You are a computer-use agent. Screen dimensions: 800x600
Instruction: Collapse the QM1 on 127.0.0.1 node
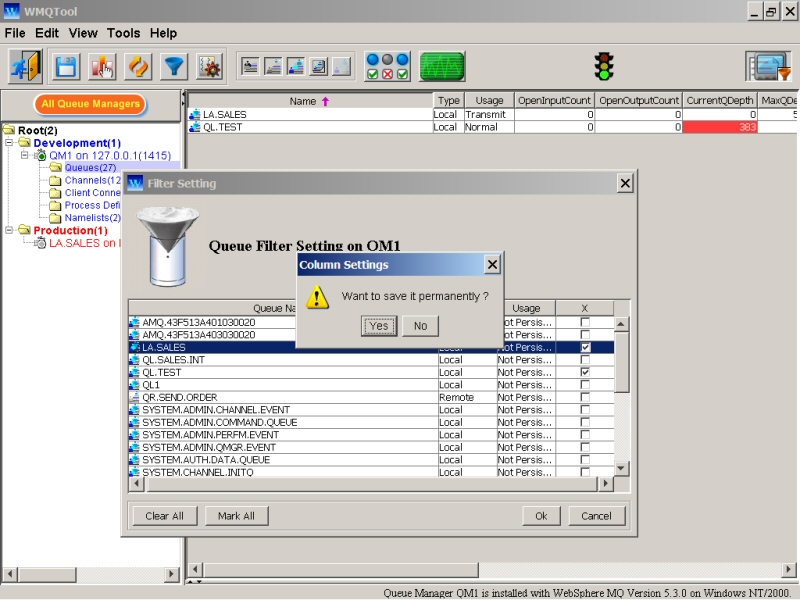pyautogui.click(x=24, y=155)
